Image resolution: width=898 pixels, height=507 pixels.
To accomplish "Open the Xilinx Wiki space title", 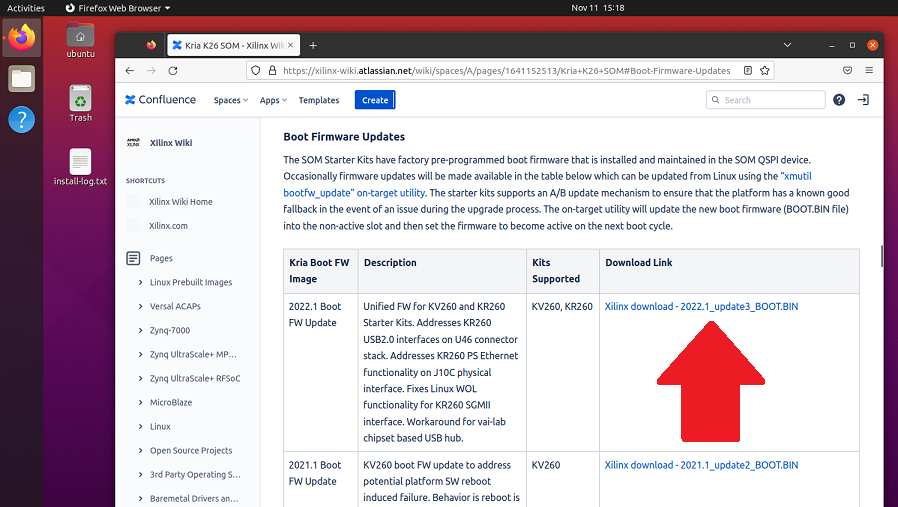I will point(171,143).
